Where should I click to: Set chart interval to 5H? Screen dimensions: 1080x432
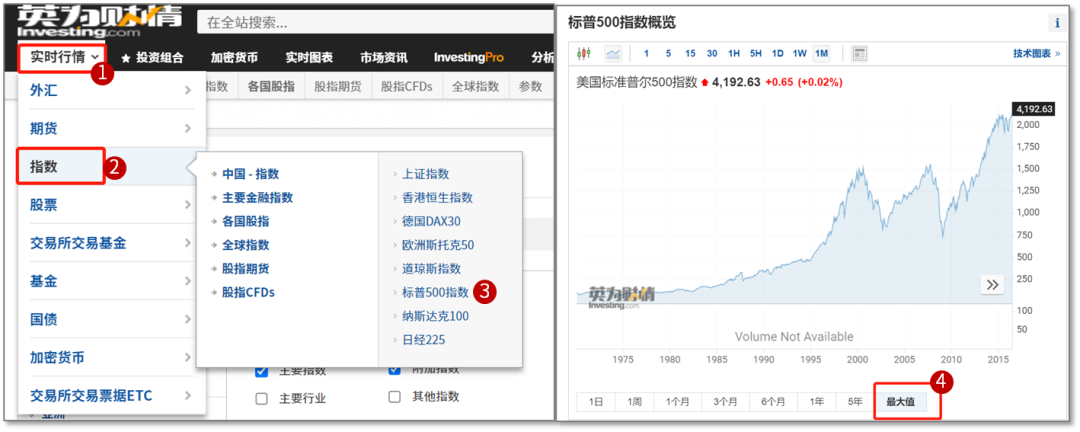pyautogui.click(x=756, y=53)
